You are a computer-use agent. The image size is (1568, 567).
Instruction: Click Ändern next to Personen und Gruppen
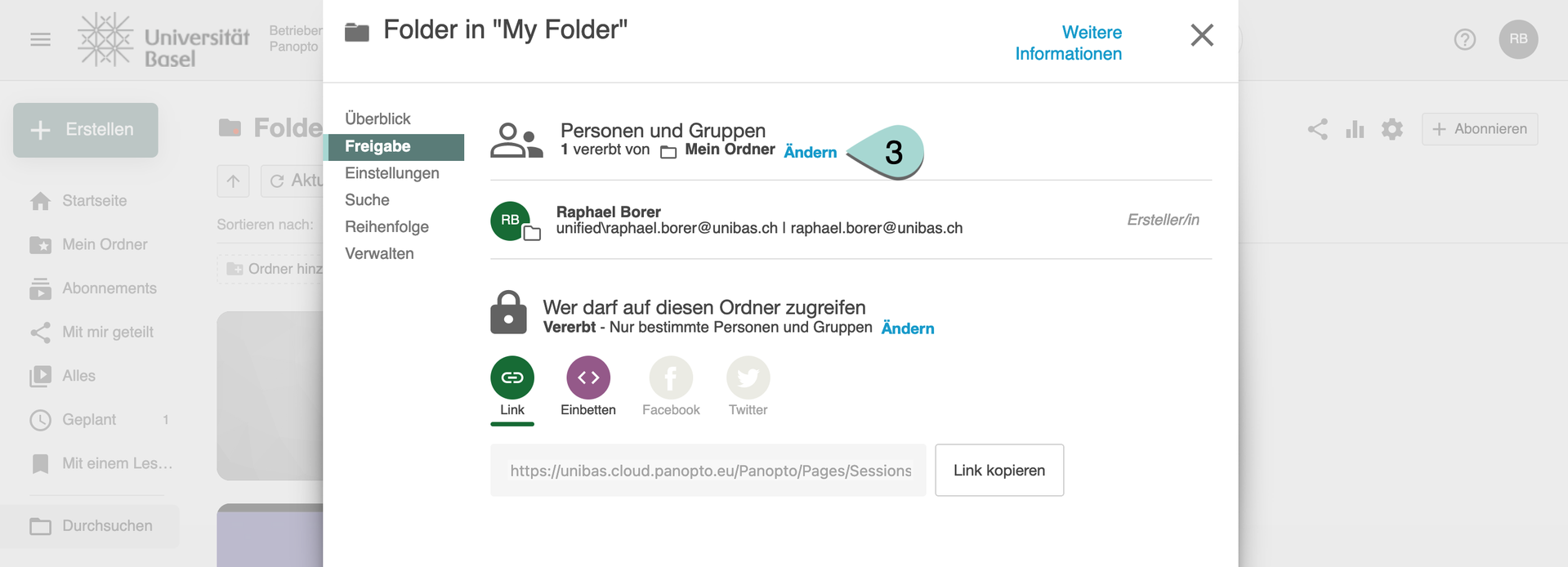pos(810,152)
